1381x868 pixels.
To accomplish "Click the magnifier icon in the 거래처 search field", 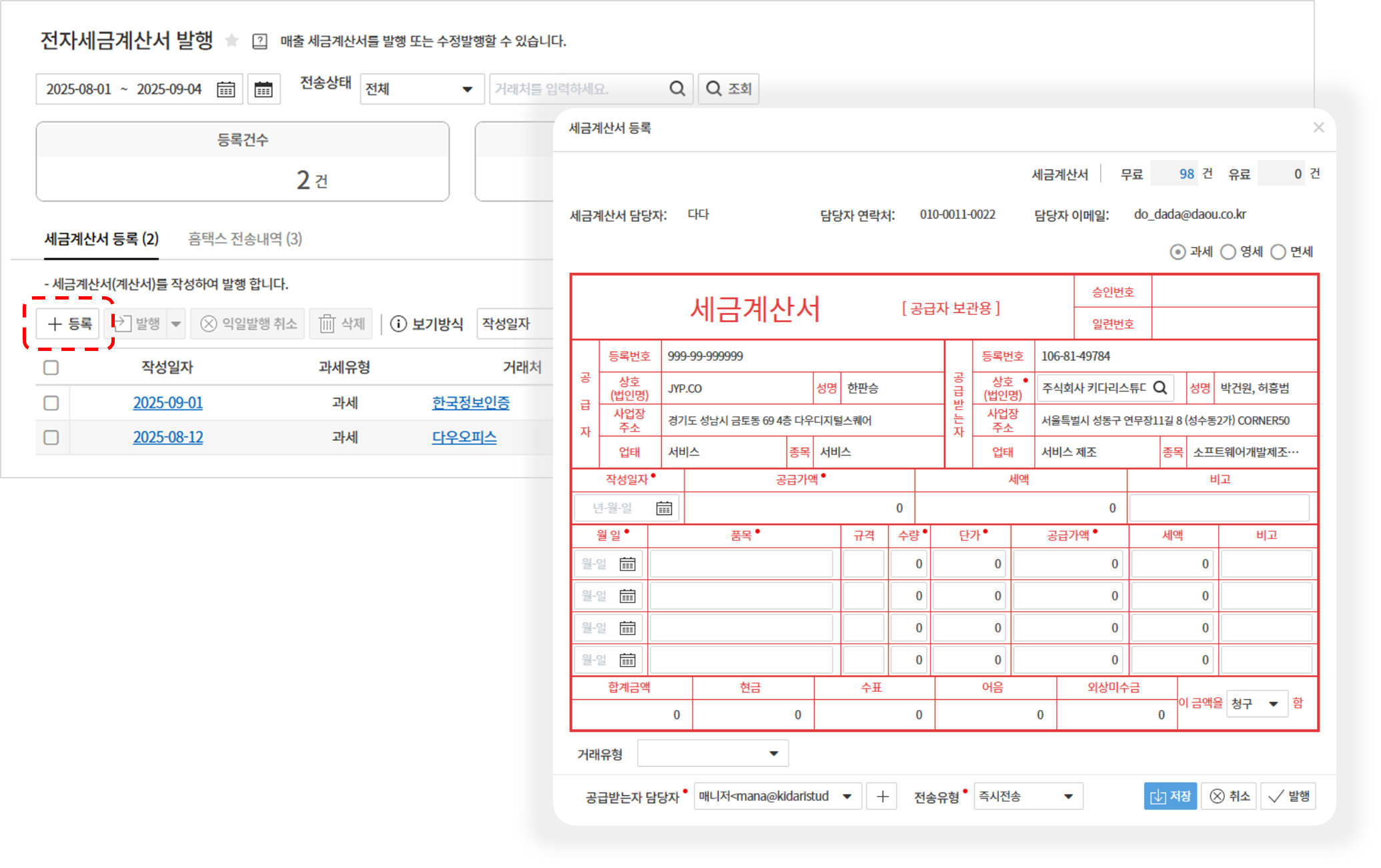I will [x=677, y=88].
